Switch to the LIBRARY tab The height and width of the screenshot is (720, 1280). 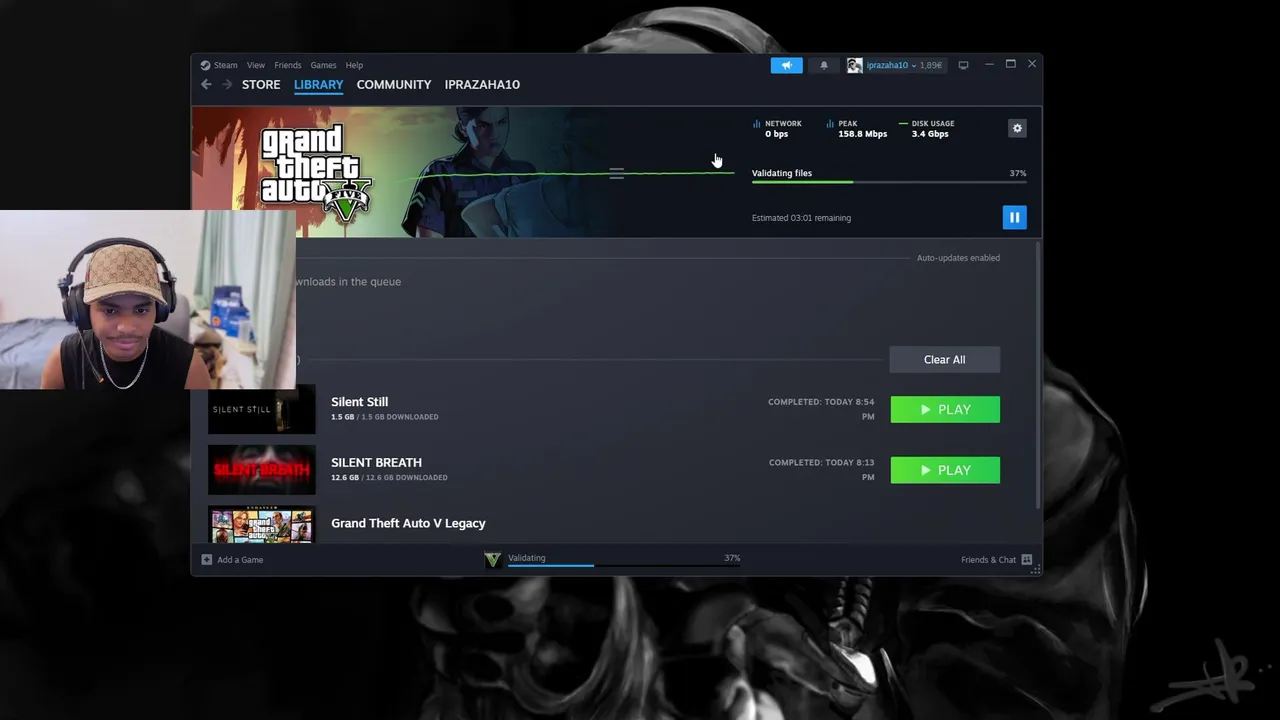tap(318, 85)
